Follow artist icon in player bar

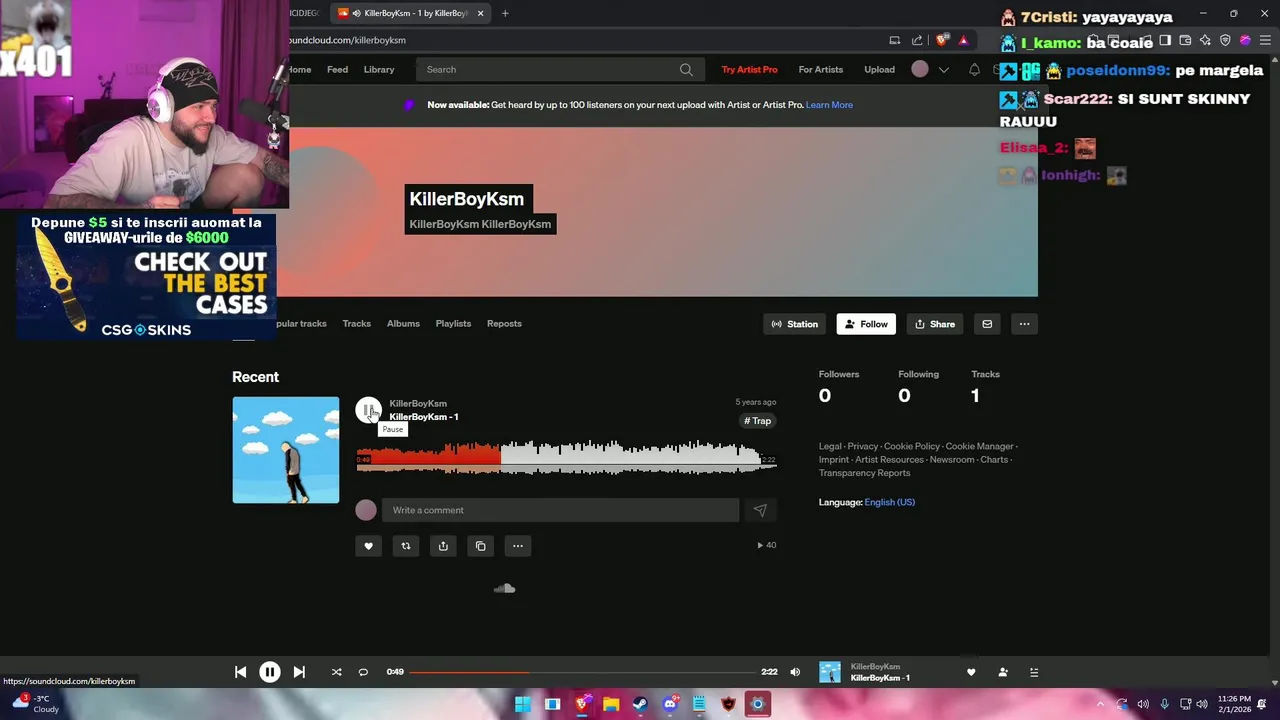point(1003,672)
